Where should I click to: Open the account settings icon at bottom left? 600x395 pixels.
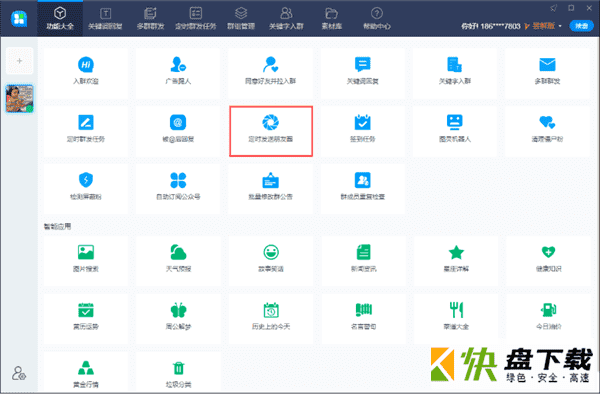click(x=19, y=373)
